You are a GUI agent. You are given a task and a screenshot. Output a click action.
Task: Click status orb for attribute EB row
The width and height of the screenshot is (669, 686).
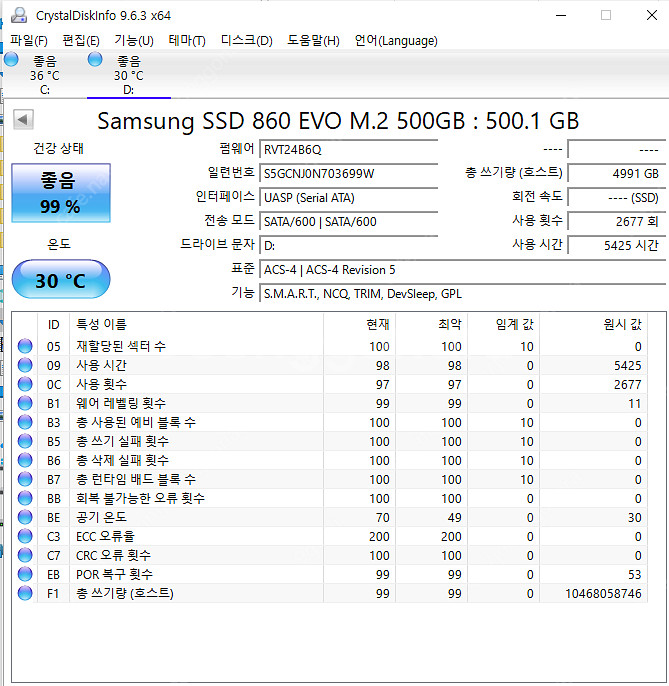[25, 574]
